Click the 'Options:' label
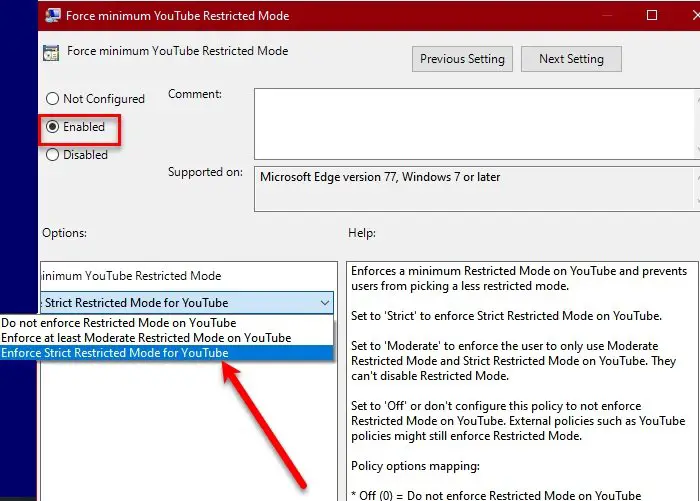Viewport: 700px width, 501px height. tap(64, 233)
